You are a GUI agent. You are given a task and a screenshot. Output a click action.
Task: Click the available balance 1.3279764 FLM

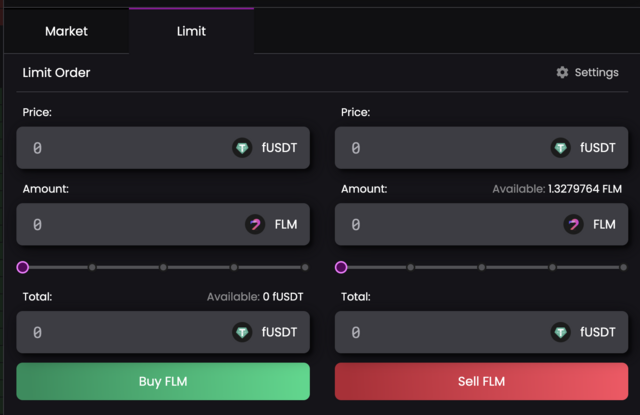click(585, 189)
